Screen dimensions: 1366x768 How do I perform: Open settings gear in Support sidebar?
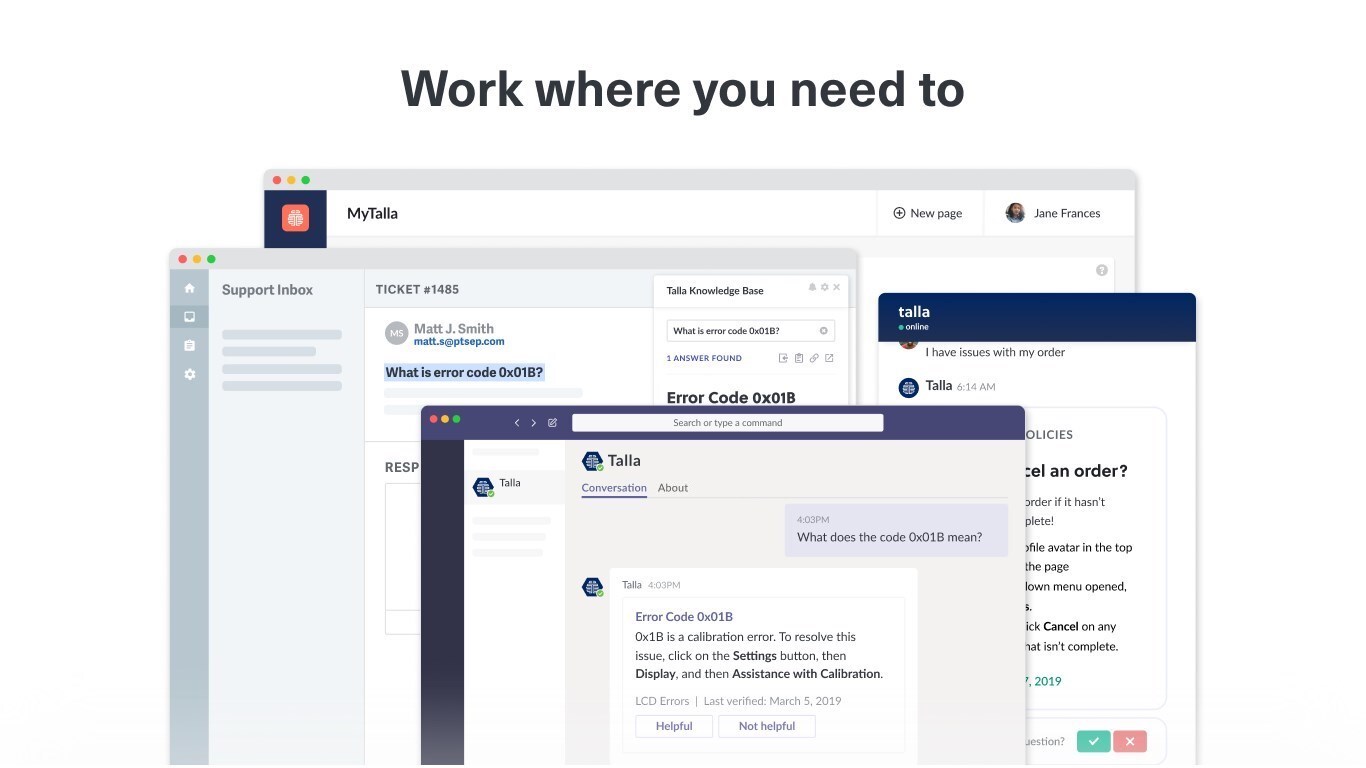[x=189, y=374]
